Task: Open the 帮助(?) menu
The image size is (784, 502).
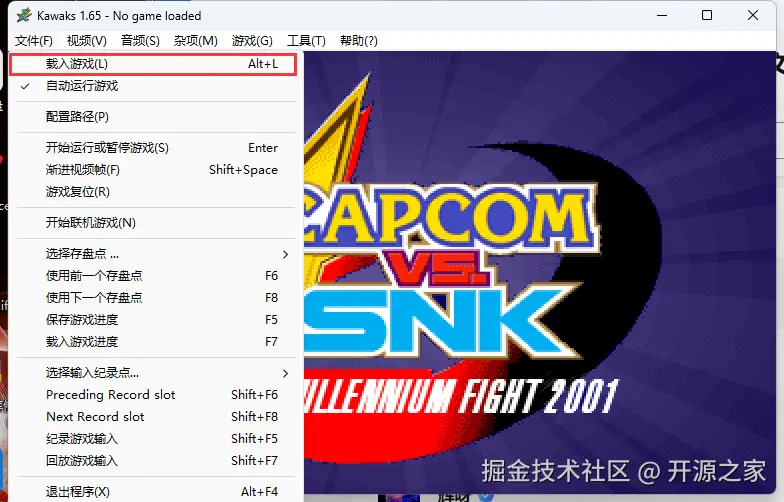Action: 358,40
